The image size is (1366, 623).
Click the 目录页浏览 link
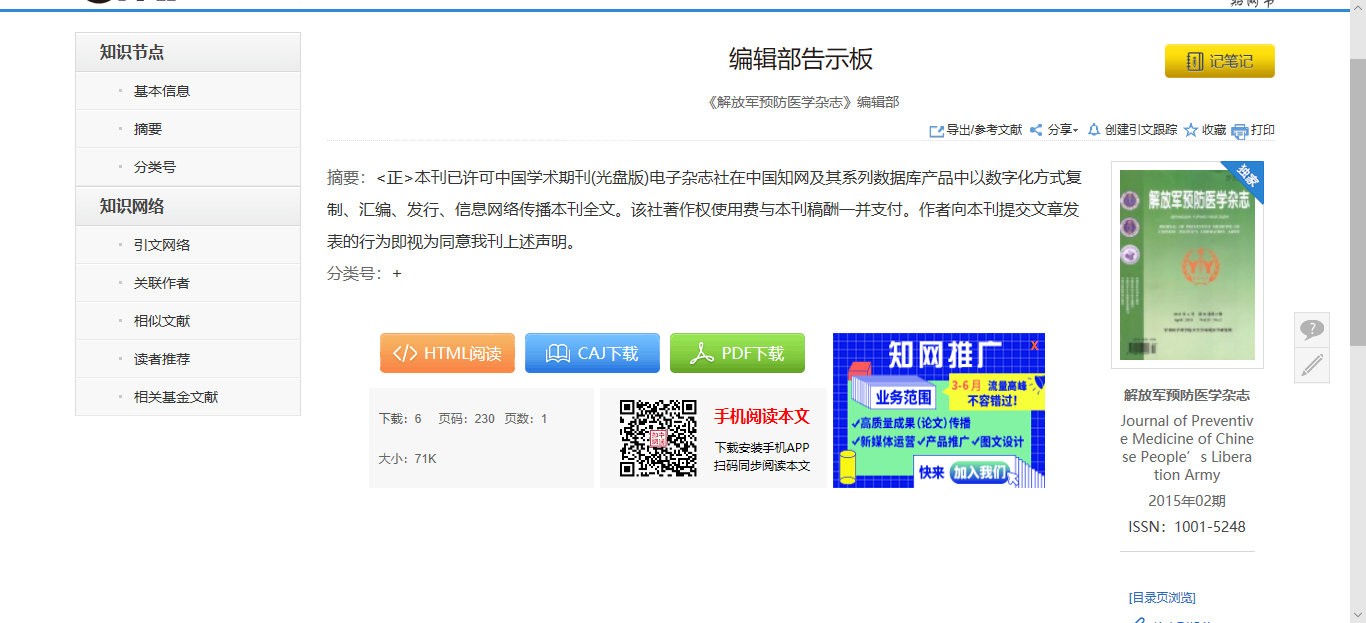pos(1162,598)
